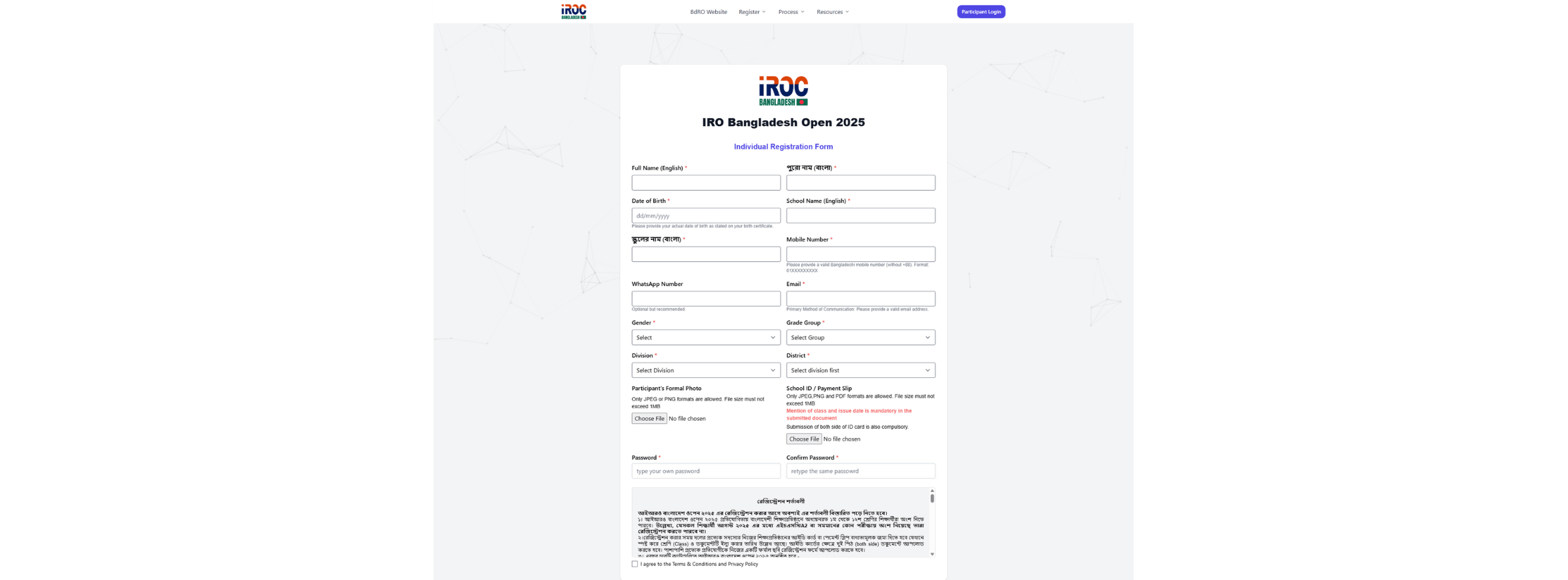Image resolution: width=1568 pixels, height=580 pixels.
Task: Open the Gender dropdown
Action: [x=706, y=337]
